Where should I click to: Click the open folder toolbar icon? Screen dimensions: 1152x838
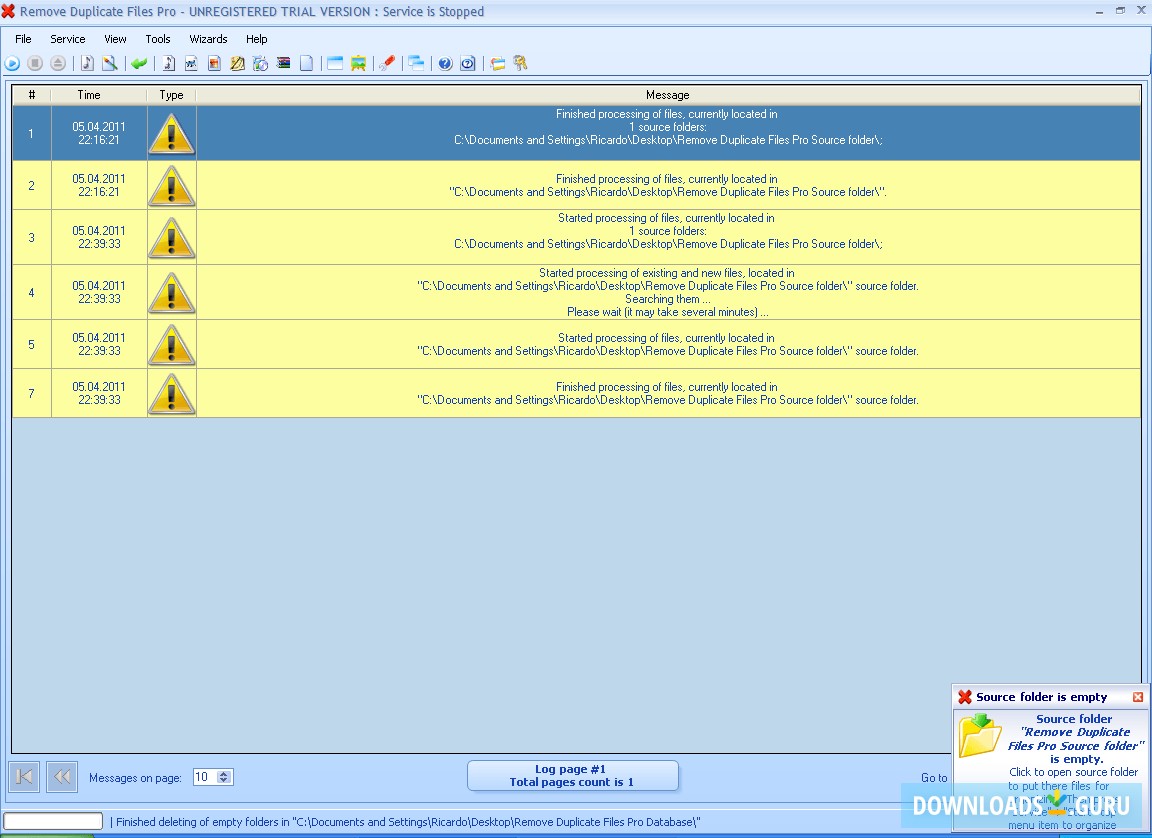[497, 63]
